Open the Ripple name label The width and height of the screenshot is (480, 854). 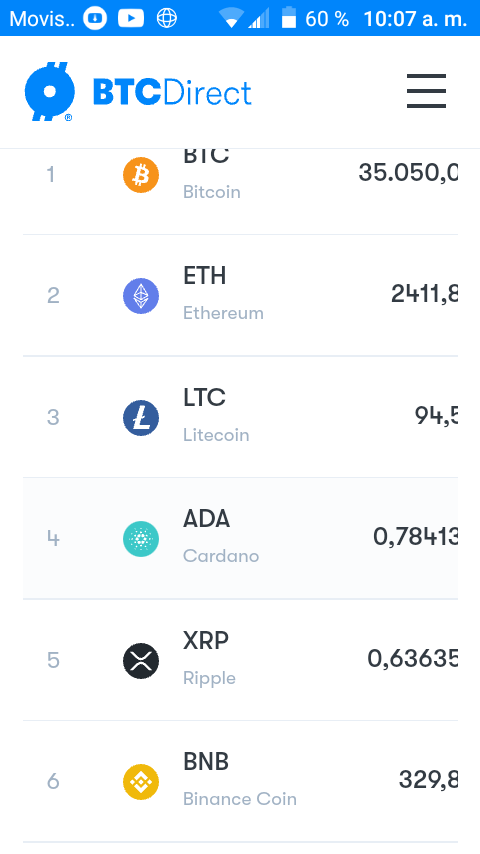tap(209, 678)
